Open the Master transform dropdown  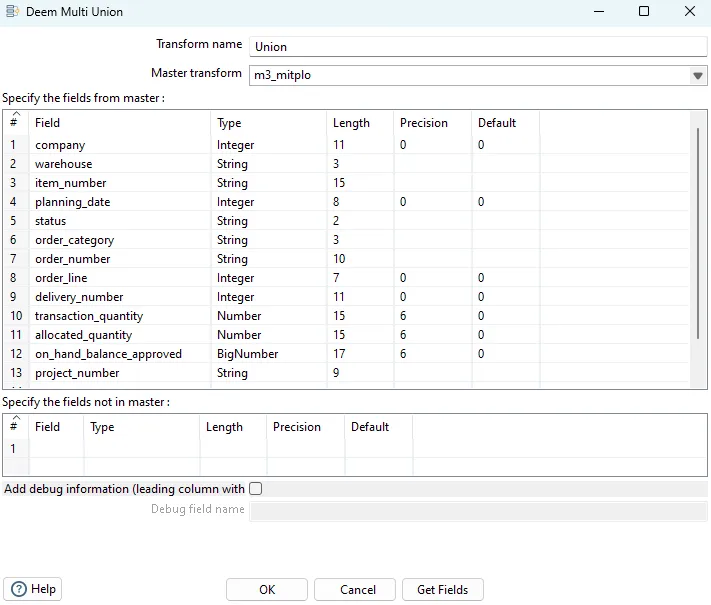click(x=697, y=76)
